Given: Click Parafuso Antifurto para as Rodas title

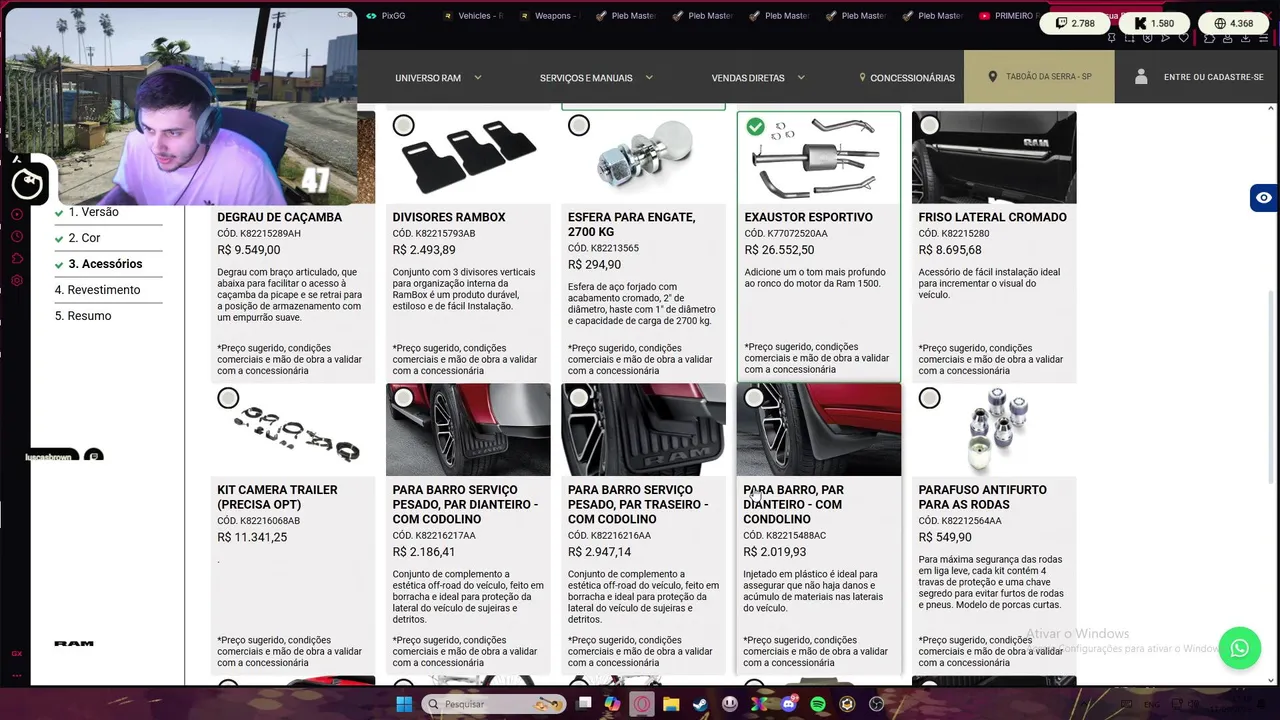Looking at the screenshot, I should tap(983, 497).
